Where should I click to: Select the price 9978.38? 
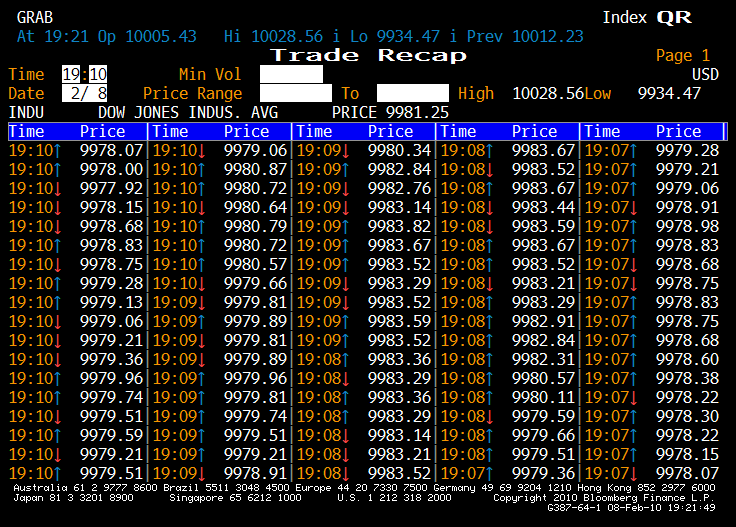(x=688, y=378)
